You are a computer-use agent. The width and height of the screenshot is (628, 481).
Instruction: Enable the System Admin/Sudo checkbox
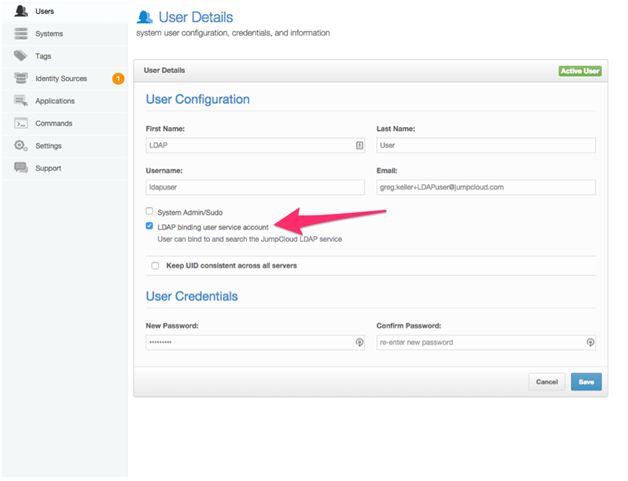[150, 211]
